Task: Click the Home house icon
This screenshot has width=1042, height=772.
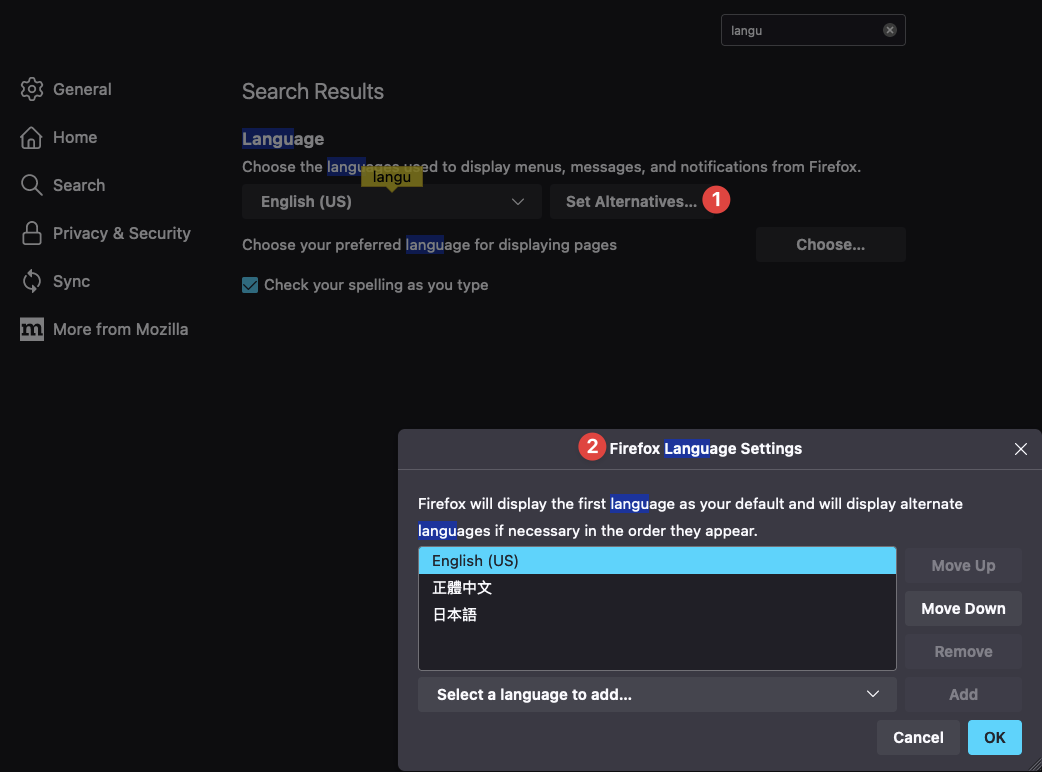Action: point(32,137)
